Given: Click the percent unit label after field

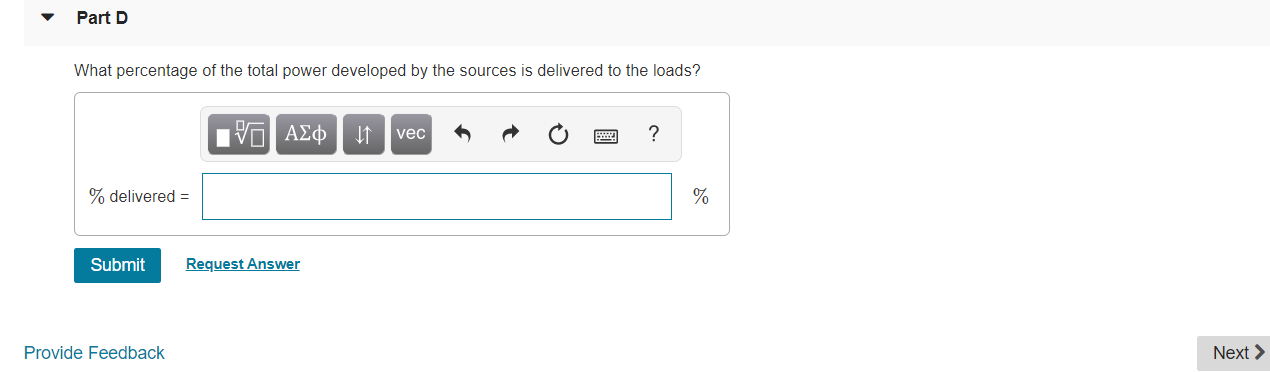Looking at the screenshot, I should 701,196.
